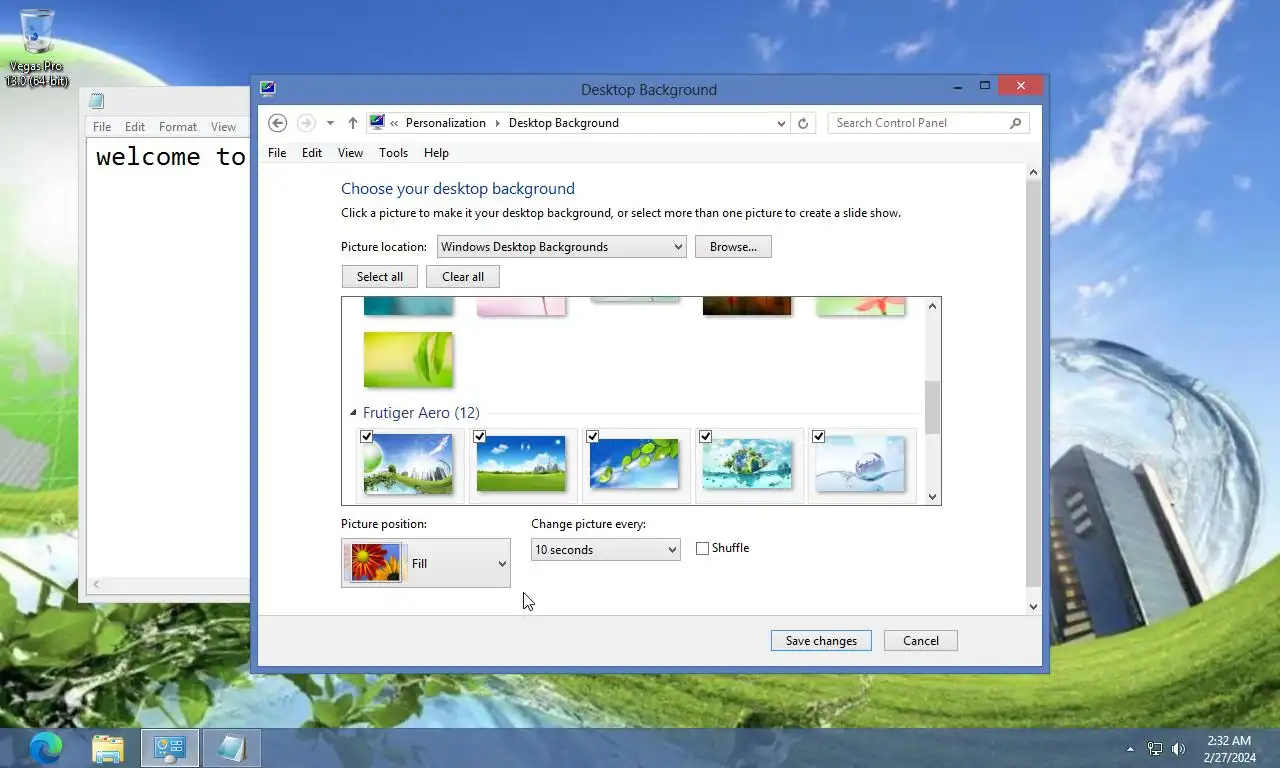Refresh the Desktop Background page

[803, 123]
